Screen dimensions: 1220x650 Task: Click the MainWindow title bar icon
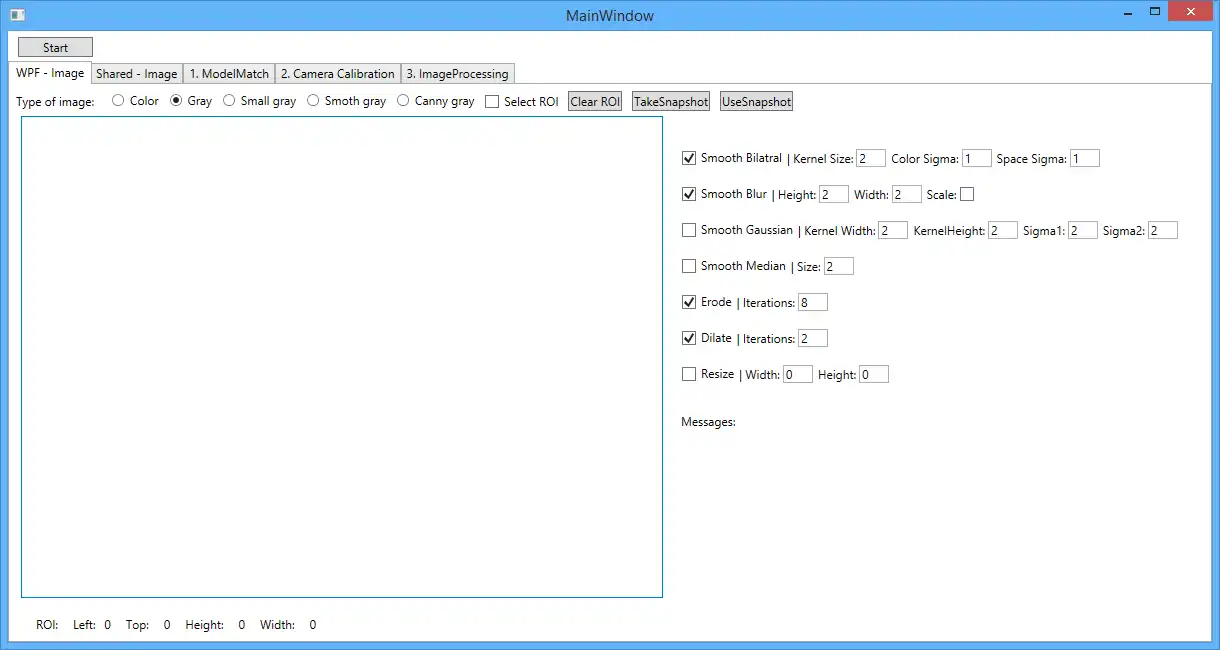[x=17, y=15]
